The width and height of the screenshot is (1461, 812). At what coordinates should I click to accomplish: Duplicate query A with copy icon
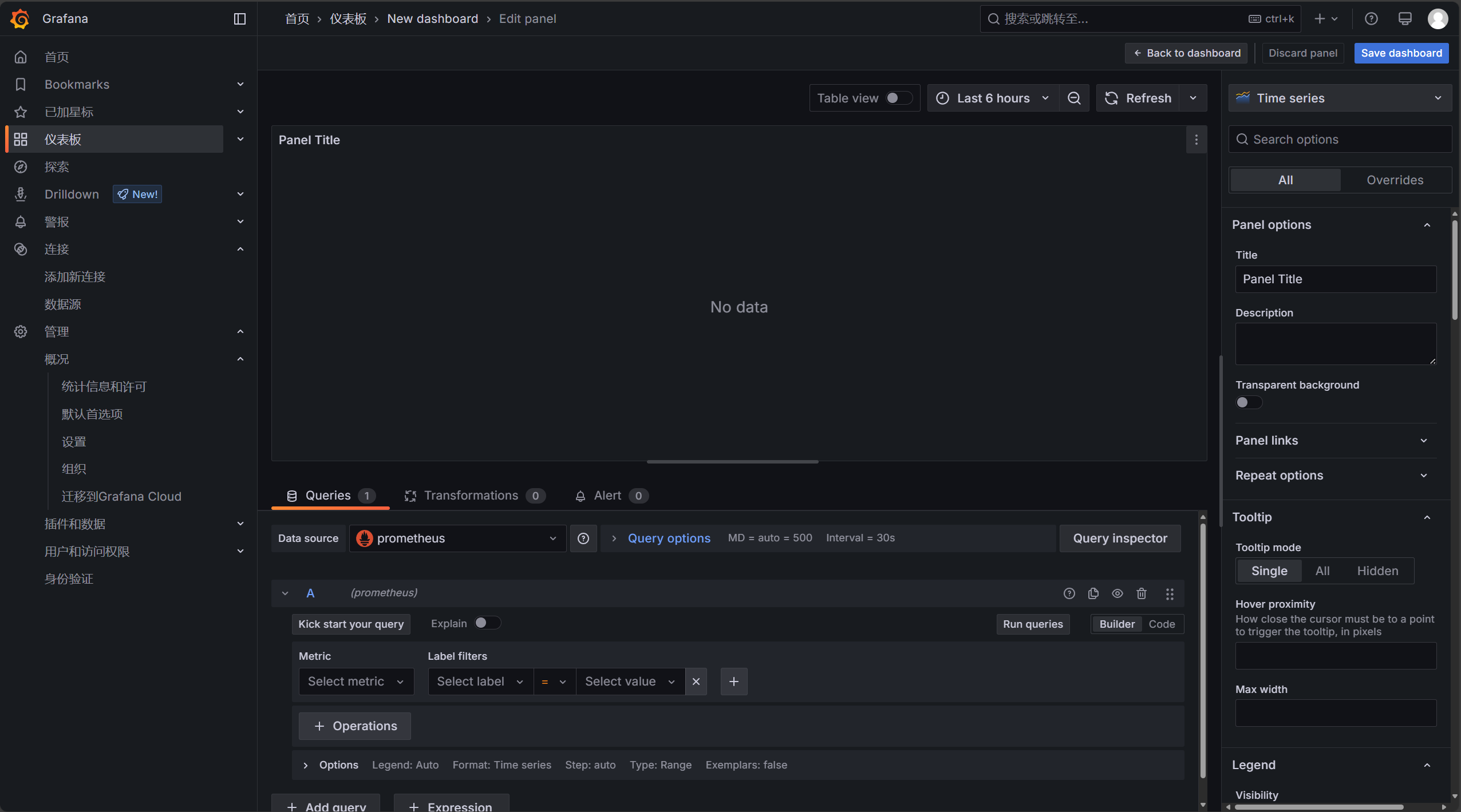1093,593
